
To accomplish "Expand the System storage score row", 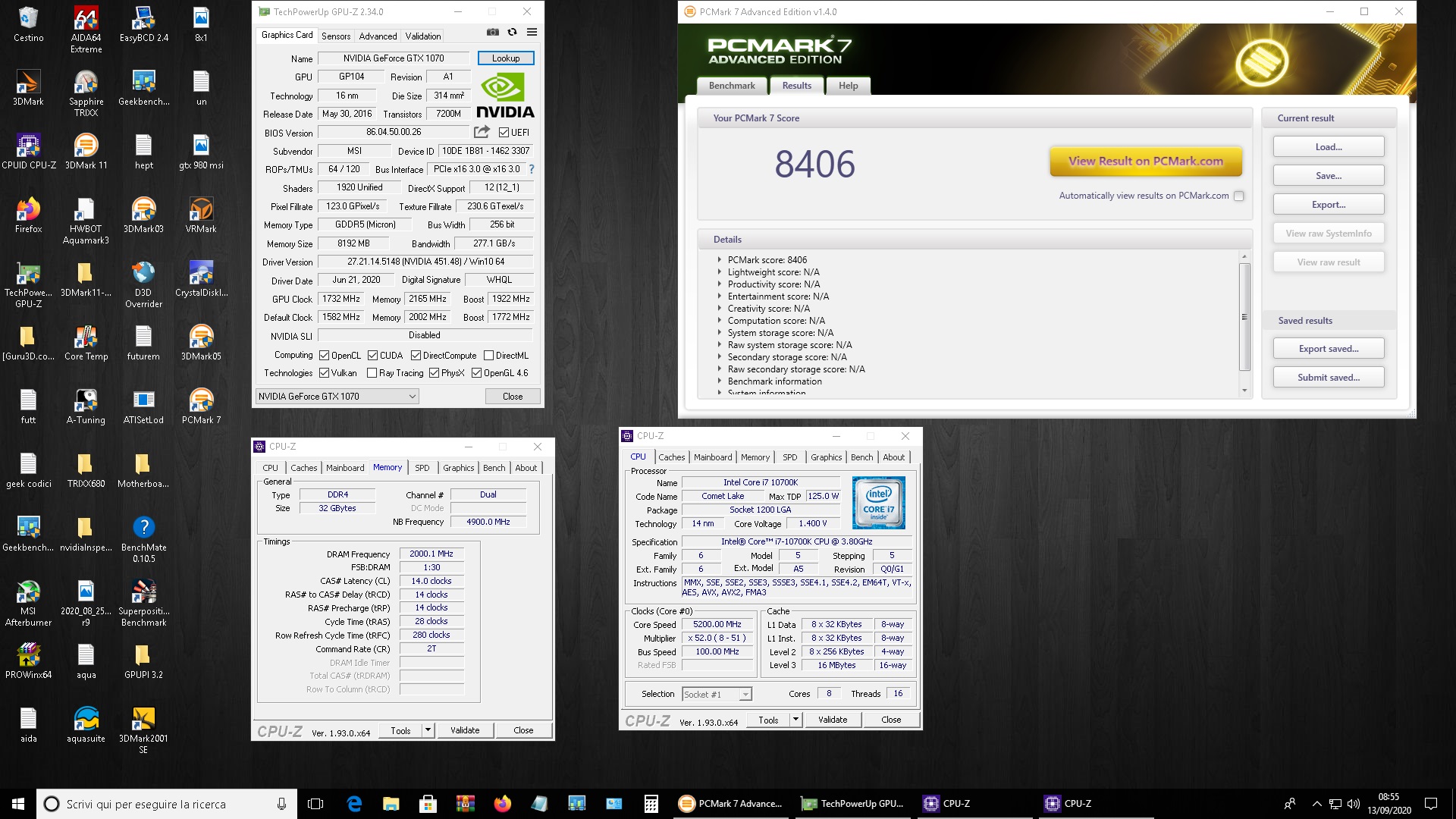I will pyautogui.click(x=719, y=332).
